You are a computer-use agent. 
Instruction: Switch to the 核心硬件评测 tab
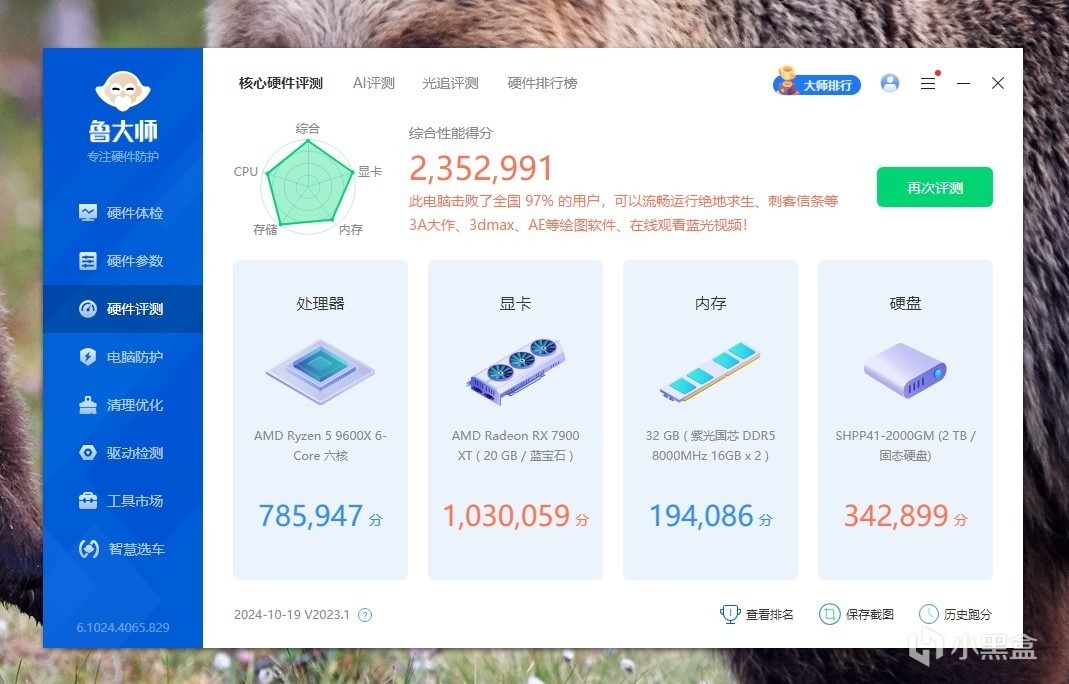click(x=281, y=83)
